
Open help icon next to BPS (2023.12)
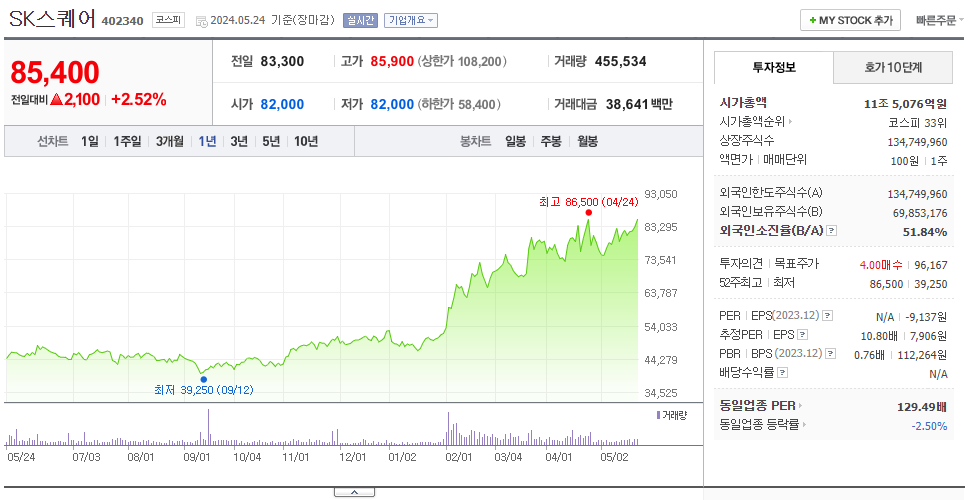point(831,354)
